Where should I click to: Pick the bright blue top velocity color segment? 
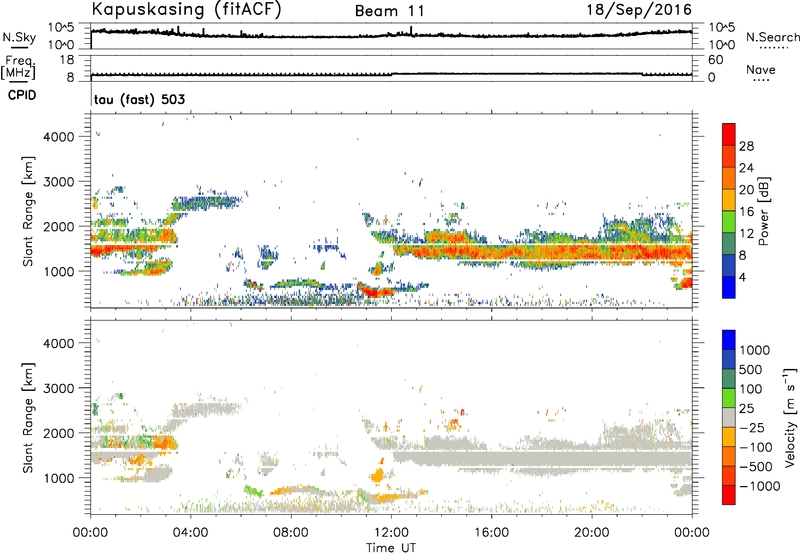click(x=729, y=340)
